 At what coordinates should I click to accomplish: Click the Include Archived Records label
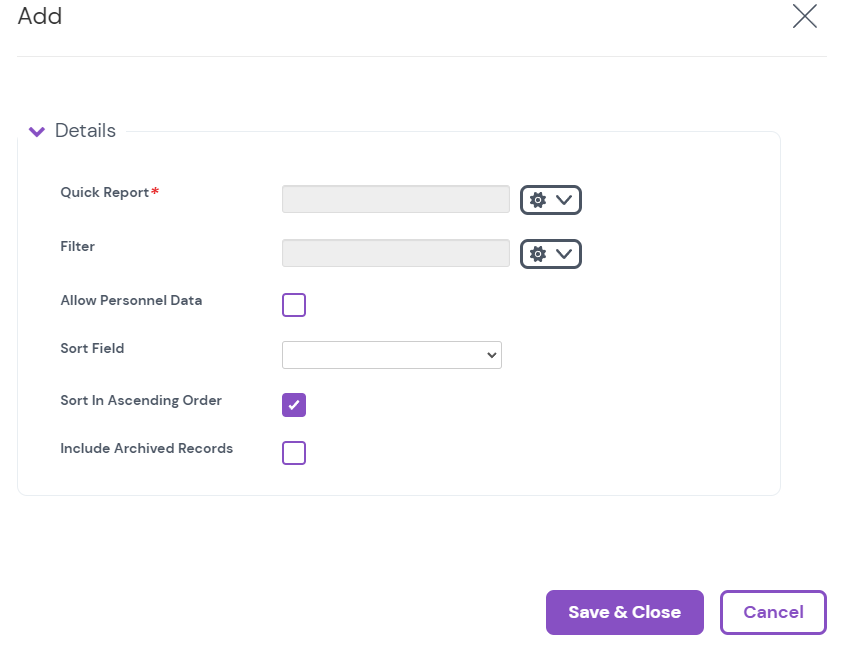pos(147,449)
